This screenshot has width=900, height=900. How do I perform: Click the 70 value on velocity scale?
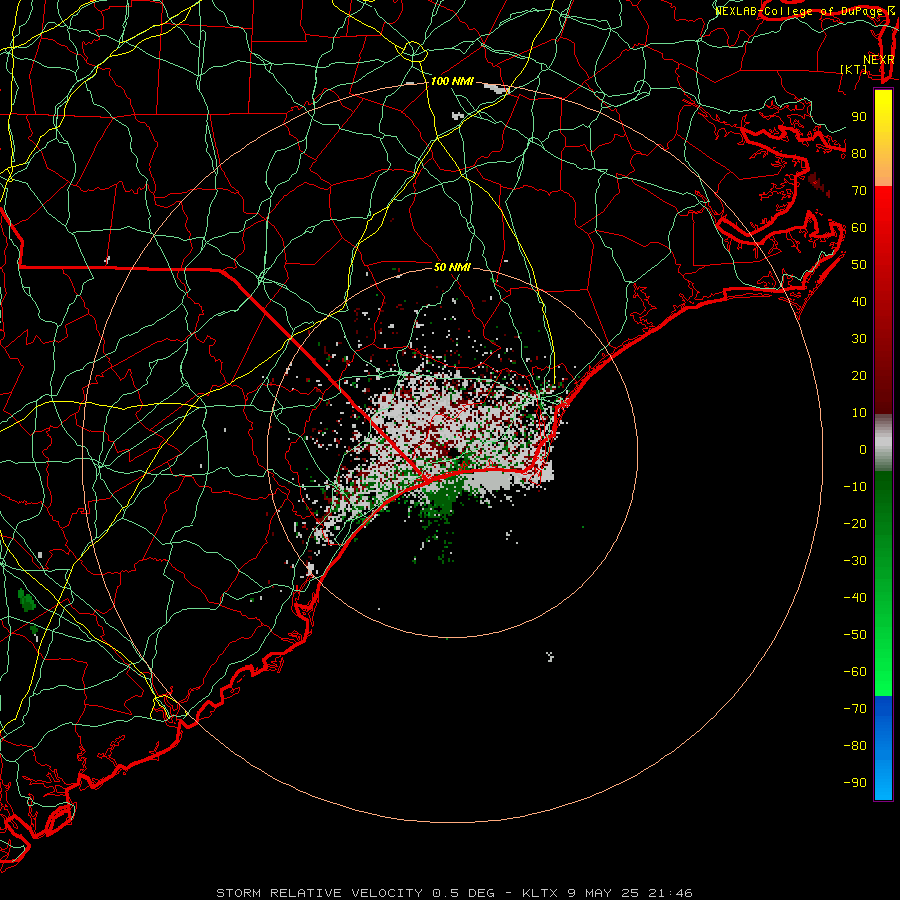(x=859, y=191)
